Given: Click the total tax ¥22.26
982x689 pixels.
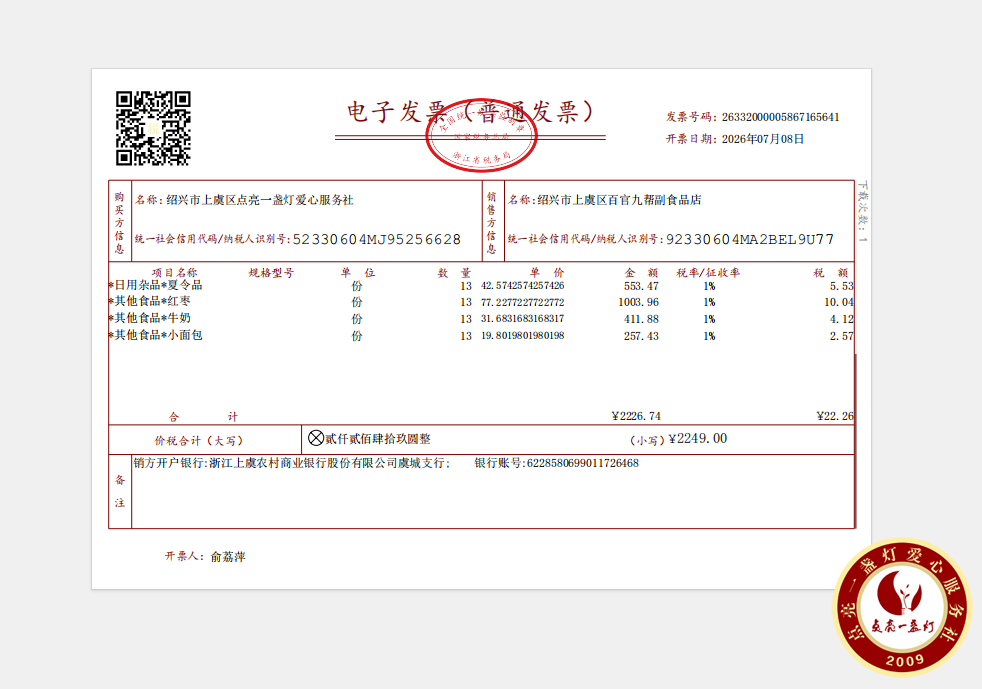Looking at the screenshot, I should click(x=835, y=416).
